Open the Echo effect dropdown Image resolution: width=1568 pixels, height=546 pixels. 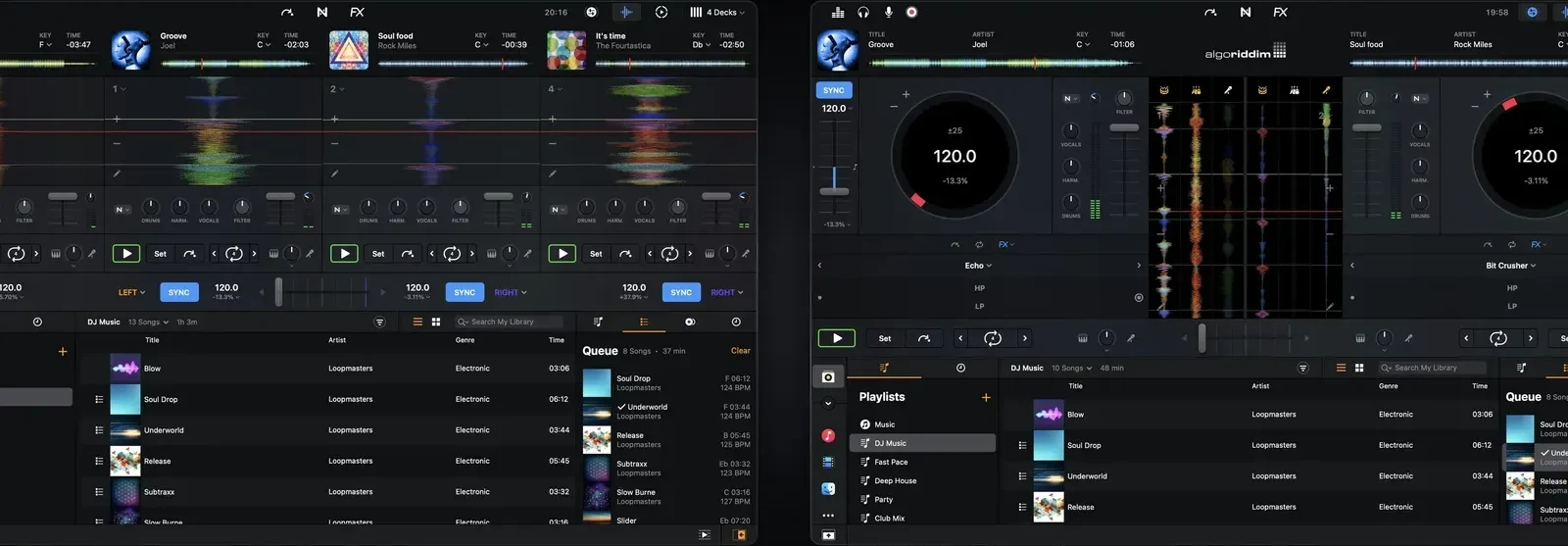pyautogui.click(x=978, y=266)
